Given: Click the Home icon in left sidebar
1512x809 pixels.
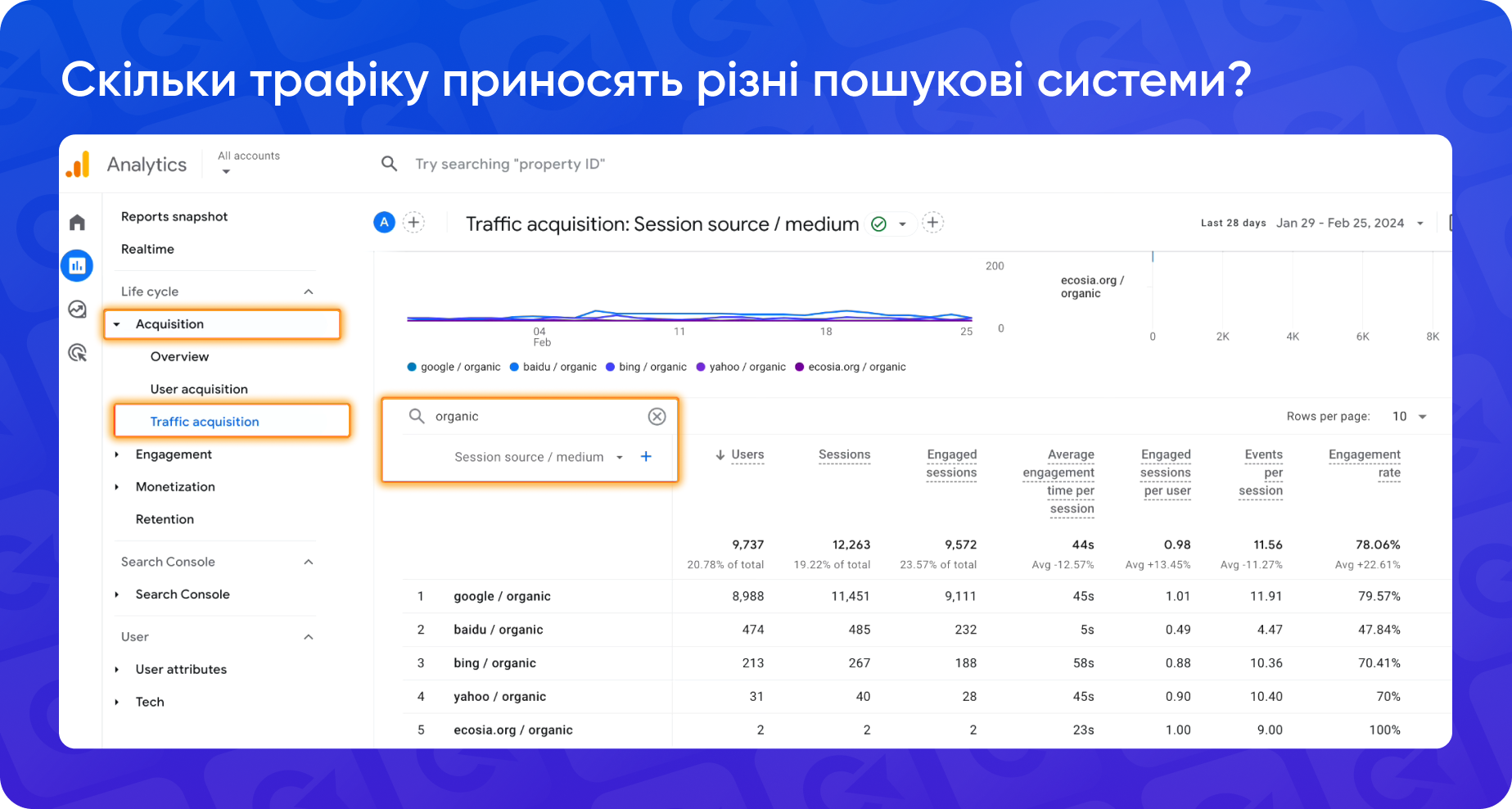Looking at the screenshot, I should pos(76,222).
